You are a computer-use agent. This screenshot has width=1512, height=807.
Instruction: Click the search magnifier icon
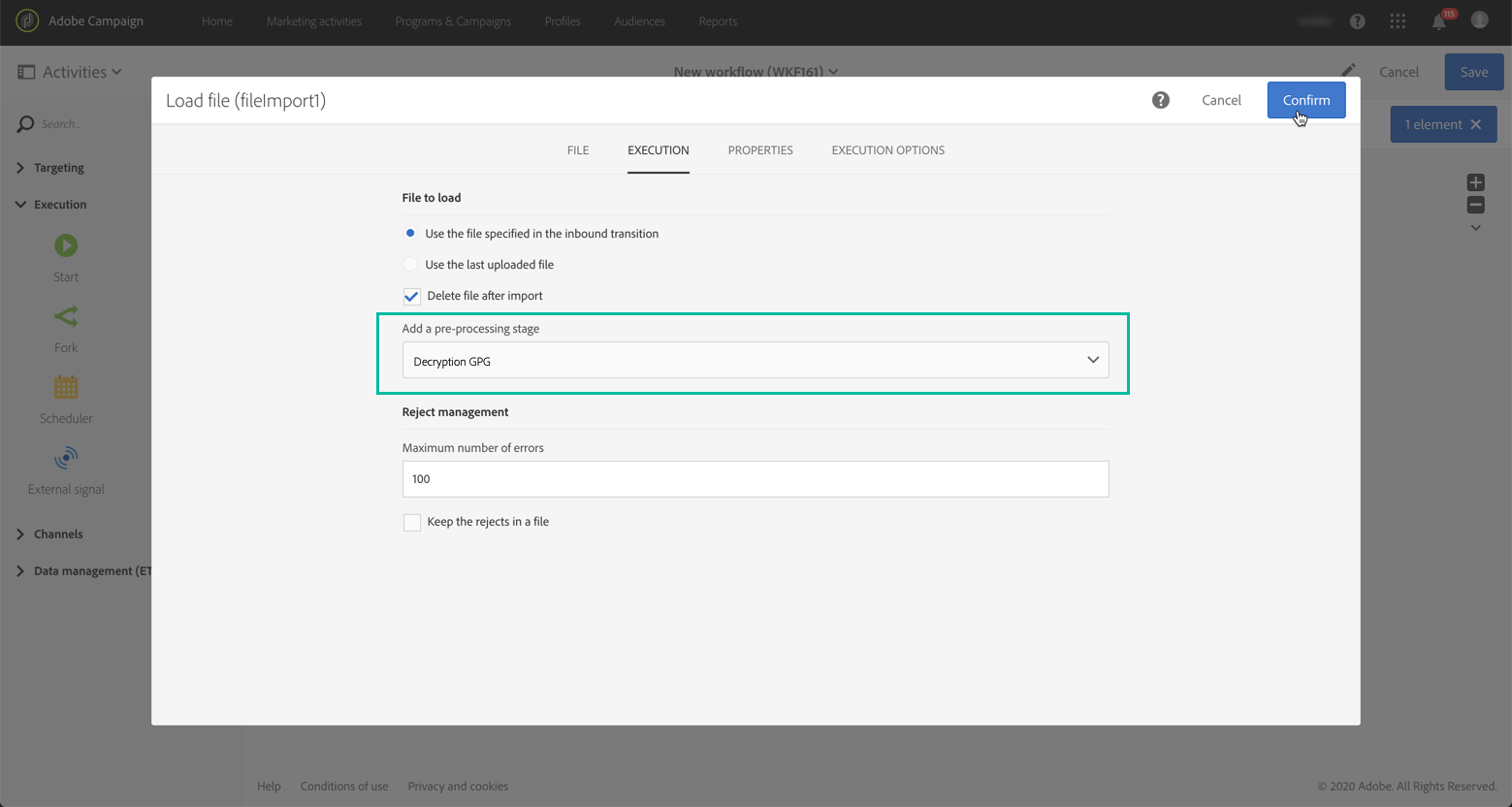pyautogui.click(x=26, y=124)
